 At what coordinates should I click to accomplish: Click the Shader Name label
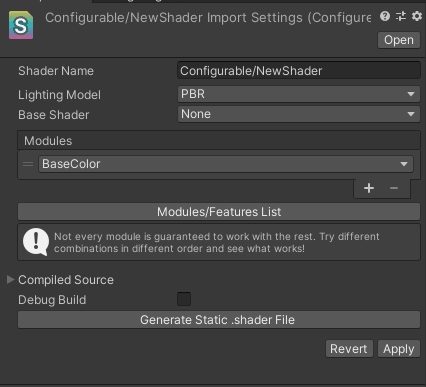tap(56, 71)
